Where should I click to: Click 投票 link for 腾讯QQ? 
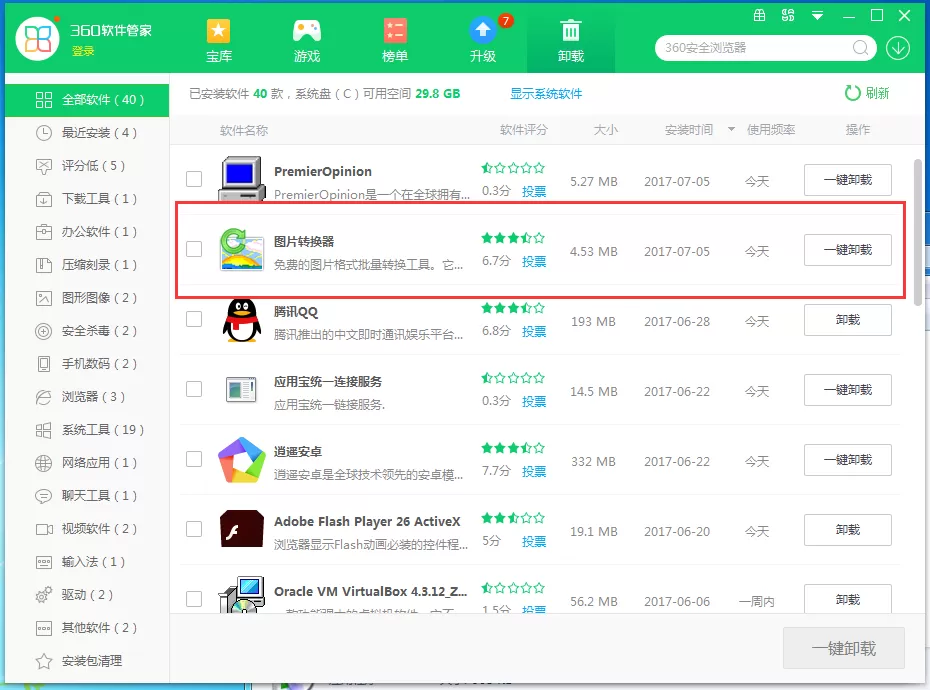[534, 332]
